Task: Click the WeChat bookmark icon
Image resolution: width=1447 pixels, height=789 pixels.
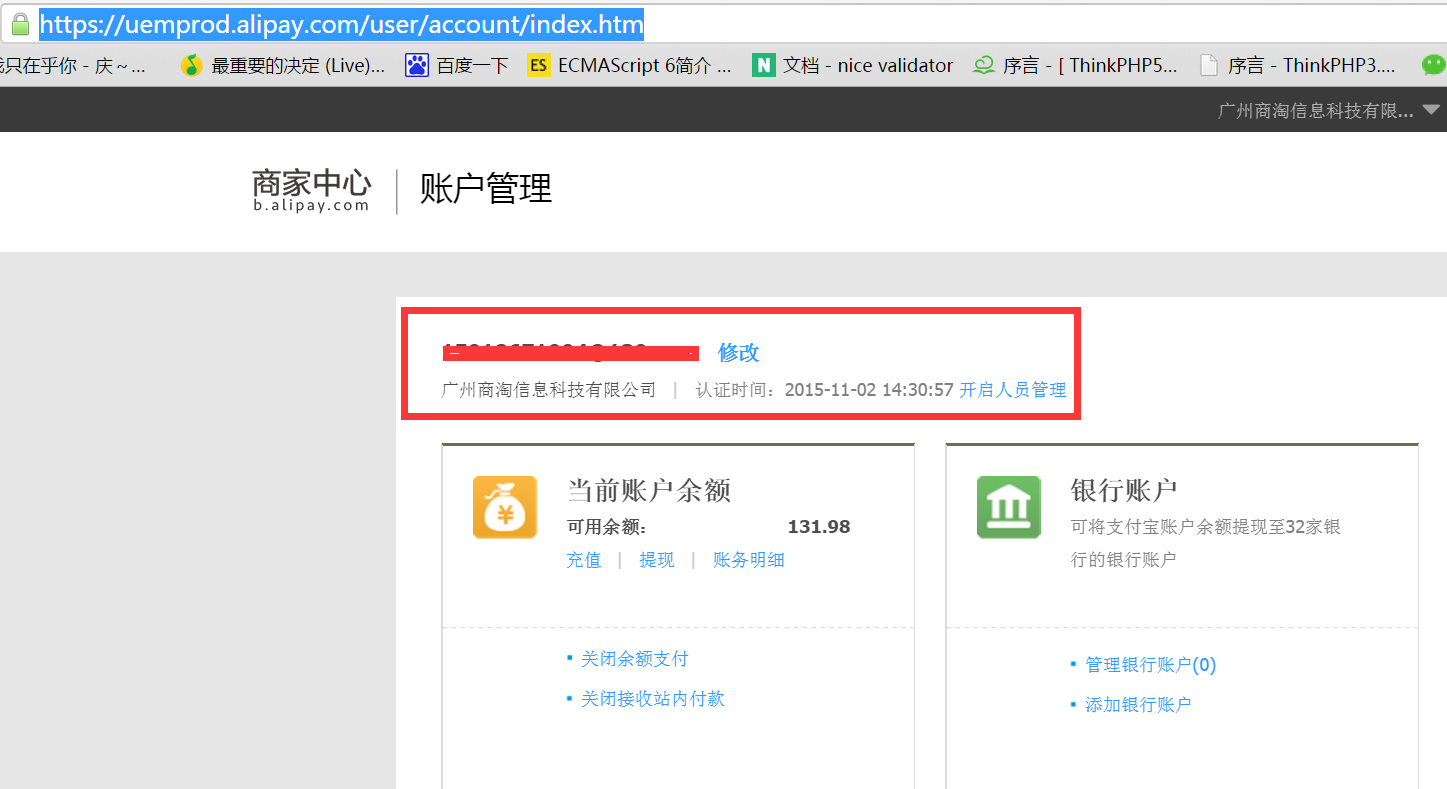Action: pyautogui.click(x=1434, y=66)
